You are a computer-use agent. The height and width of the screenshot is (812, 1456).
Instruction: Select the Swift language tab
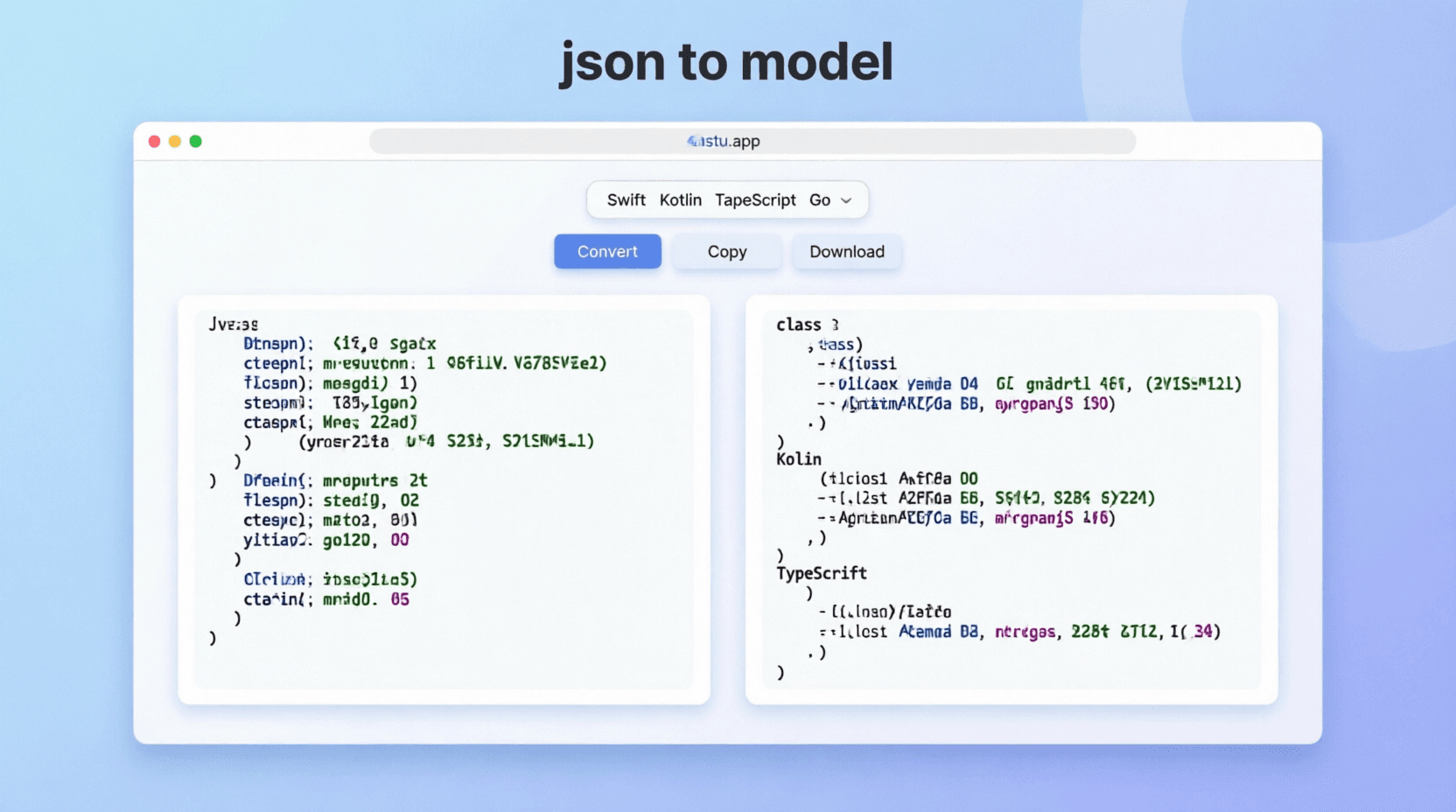point(626,199)
